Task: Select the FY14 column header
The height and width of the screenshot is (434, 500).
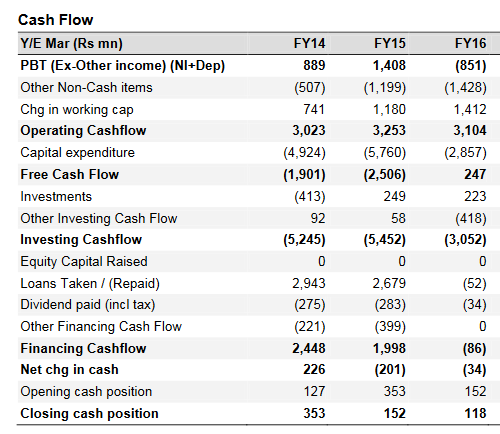Action: [309, 44]
